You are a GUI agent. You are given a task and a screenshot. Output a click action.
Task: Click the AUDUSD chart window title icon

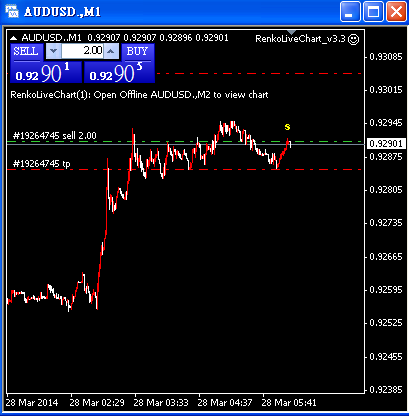coord(12,11)
